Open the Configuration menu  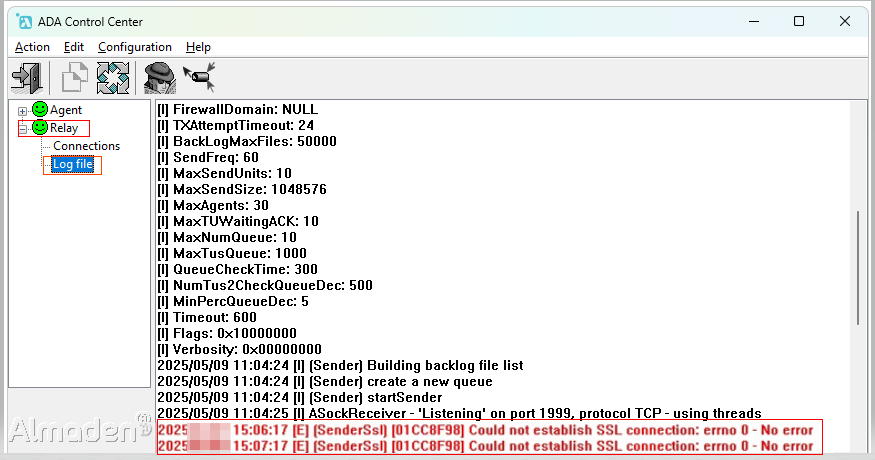tap(134, 47)
